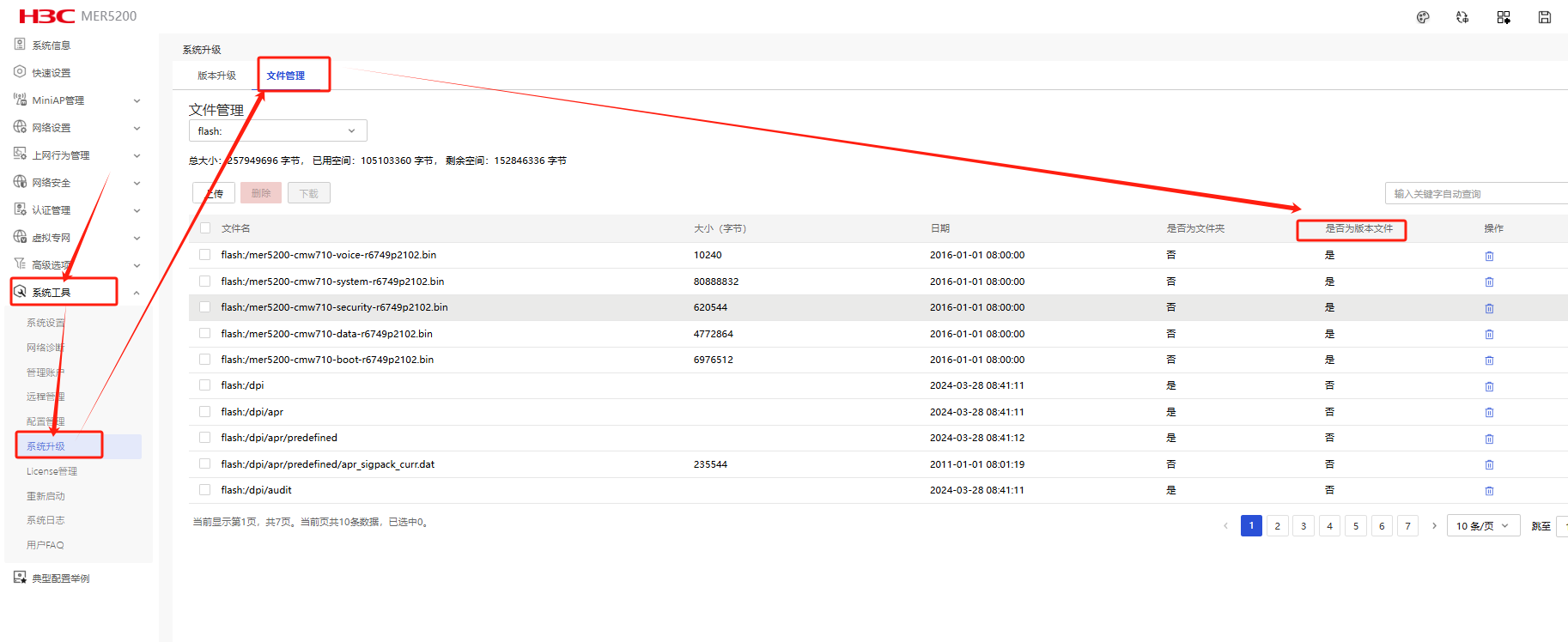Check the flash:/dpi/audit row checkbox
Viewport: 1568px width, 642px height.
[204, 489]
